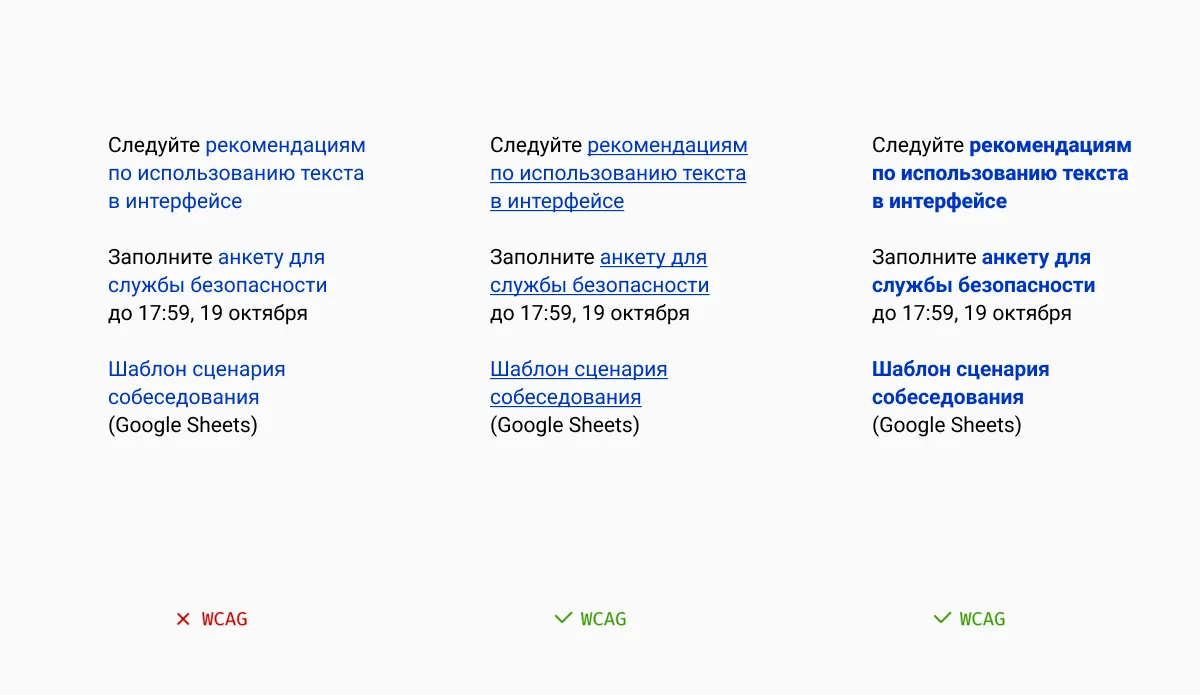
Task: Click the underlined «Шаблон сценария собеседования» link
Action: tap(578, 369)
